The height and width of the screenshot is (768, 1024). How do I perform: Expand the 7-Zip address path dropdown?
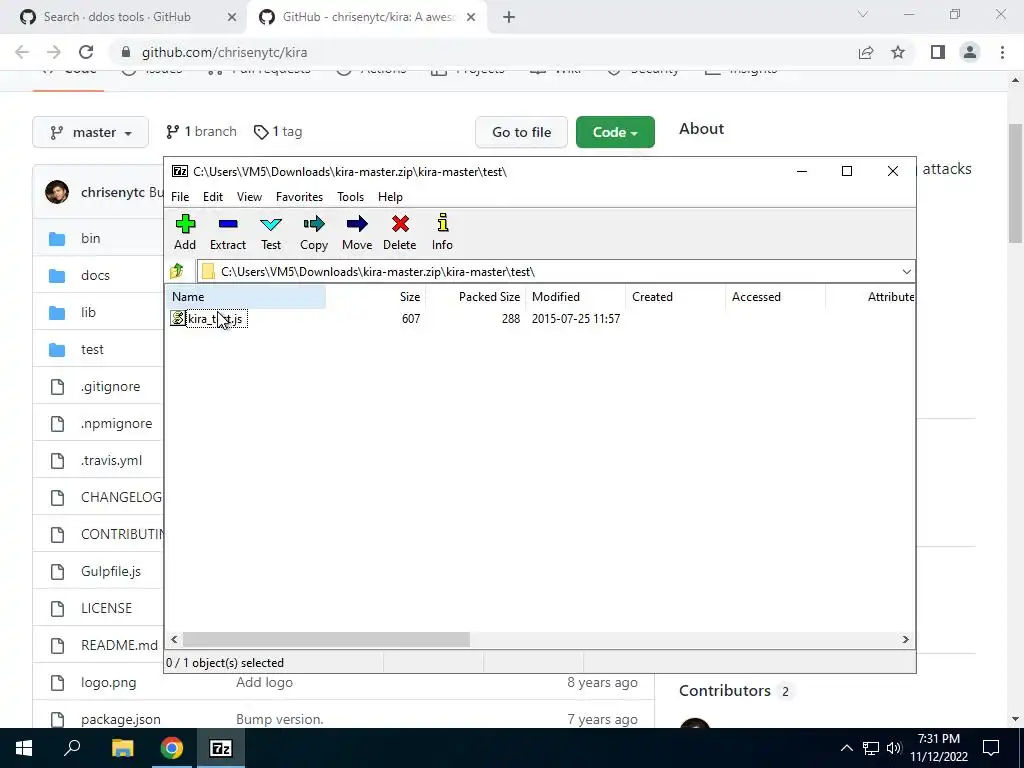point(906,272)
